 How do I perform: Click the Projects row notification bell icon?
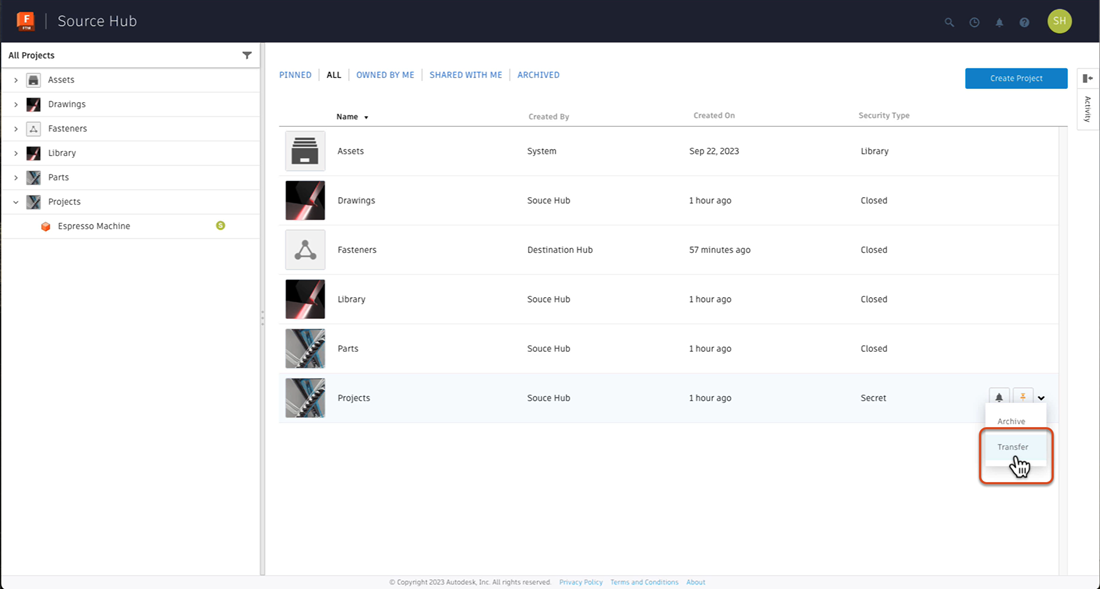(x=999, y=398)
